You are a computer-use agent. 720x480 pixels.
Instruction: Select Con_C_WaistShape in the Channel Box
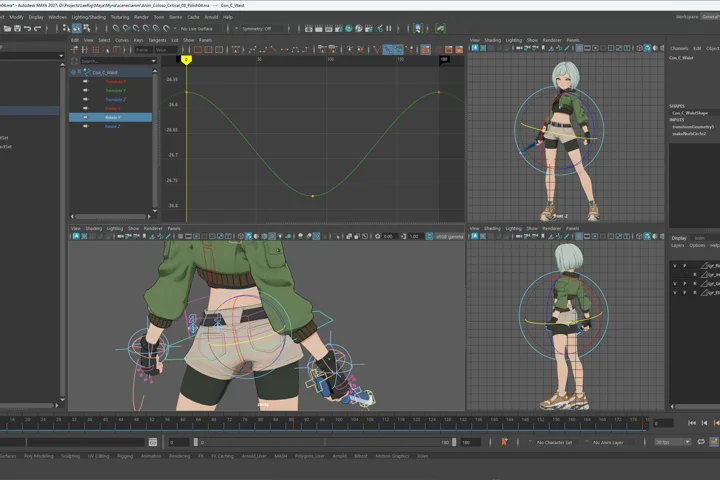click(690, 113)
